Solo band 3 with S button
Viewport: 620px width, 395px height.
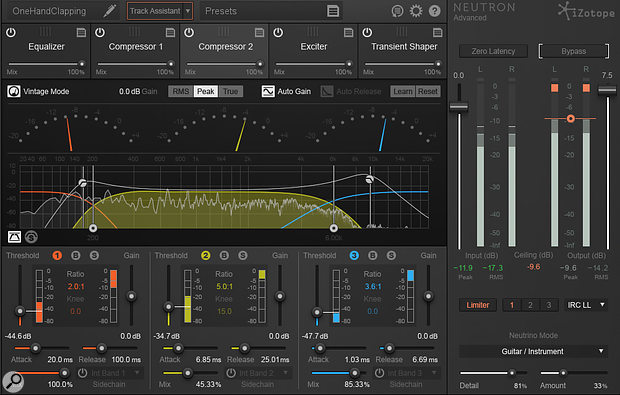391,255
